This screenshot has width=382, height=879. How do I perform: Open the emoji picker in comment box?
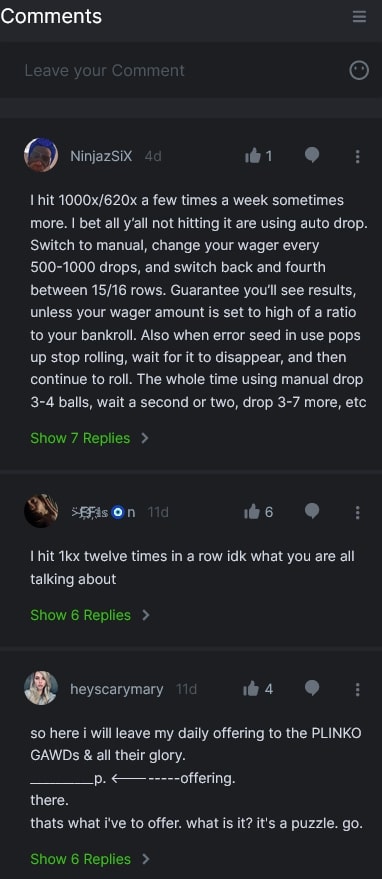359,70
